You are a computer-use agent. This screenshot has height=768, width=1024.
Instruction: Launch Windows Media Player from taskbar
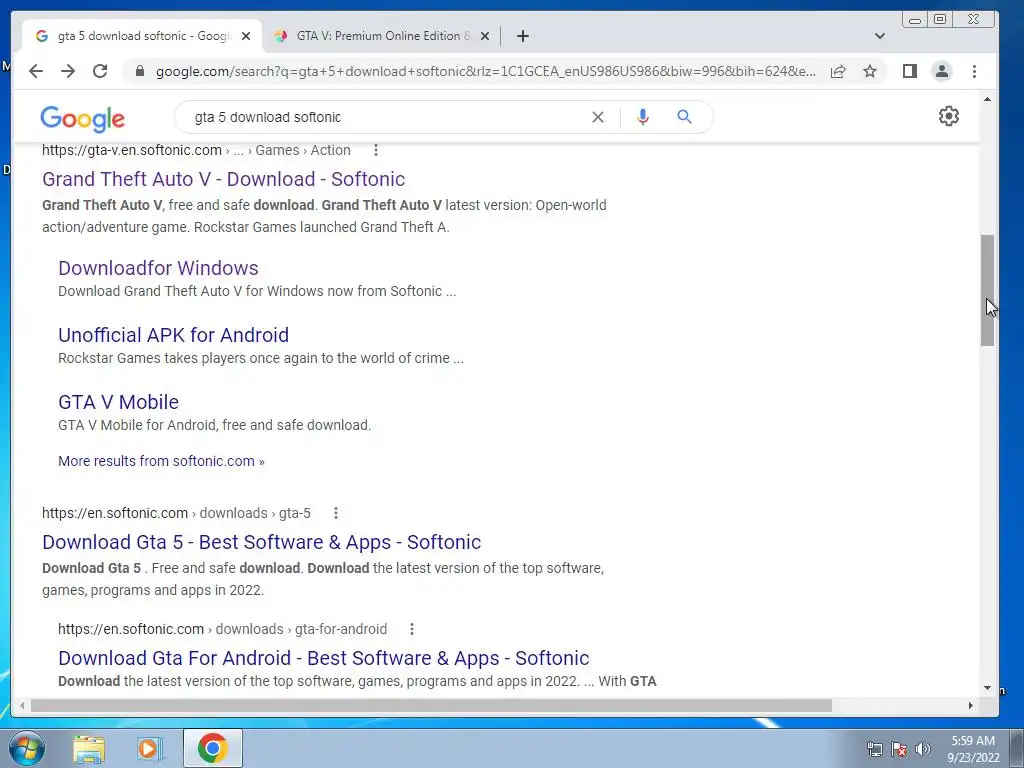[x=150, y=748]
